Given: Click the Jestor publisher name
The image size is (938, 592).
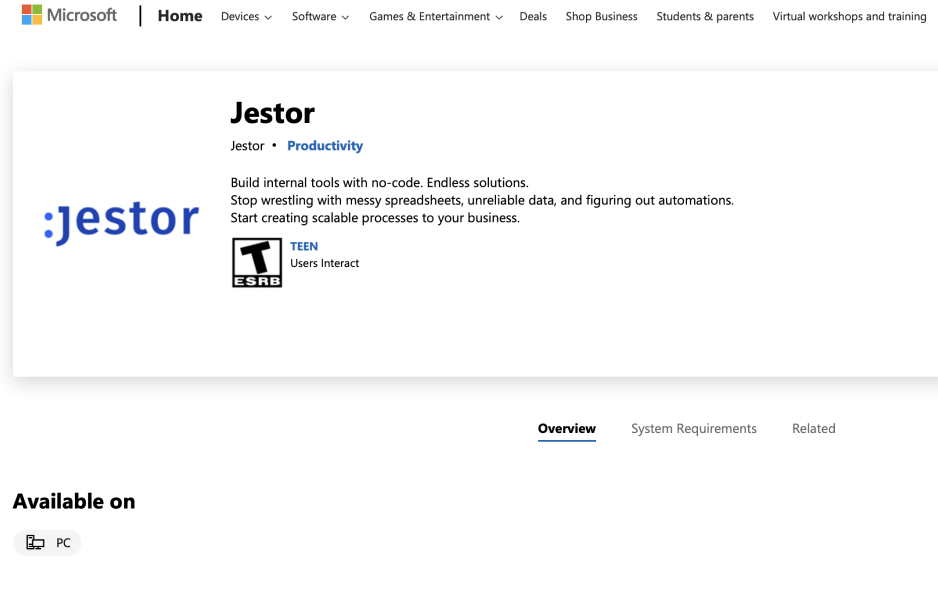Looking at the screenshot, I should click(247, 146).
